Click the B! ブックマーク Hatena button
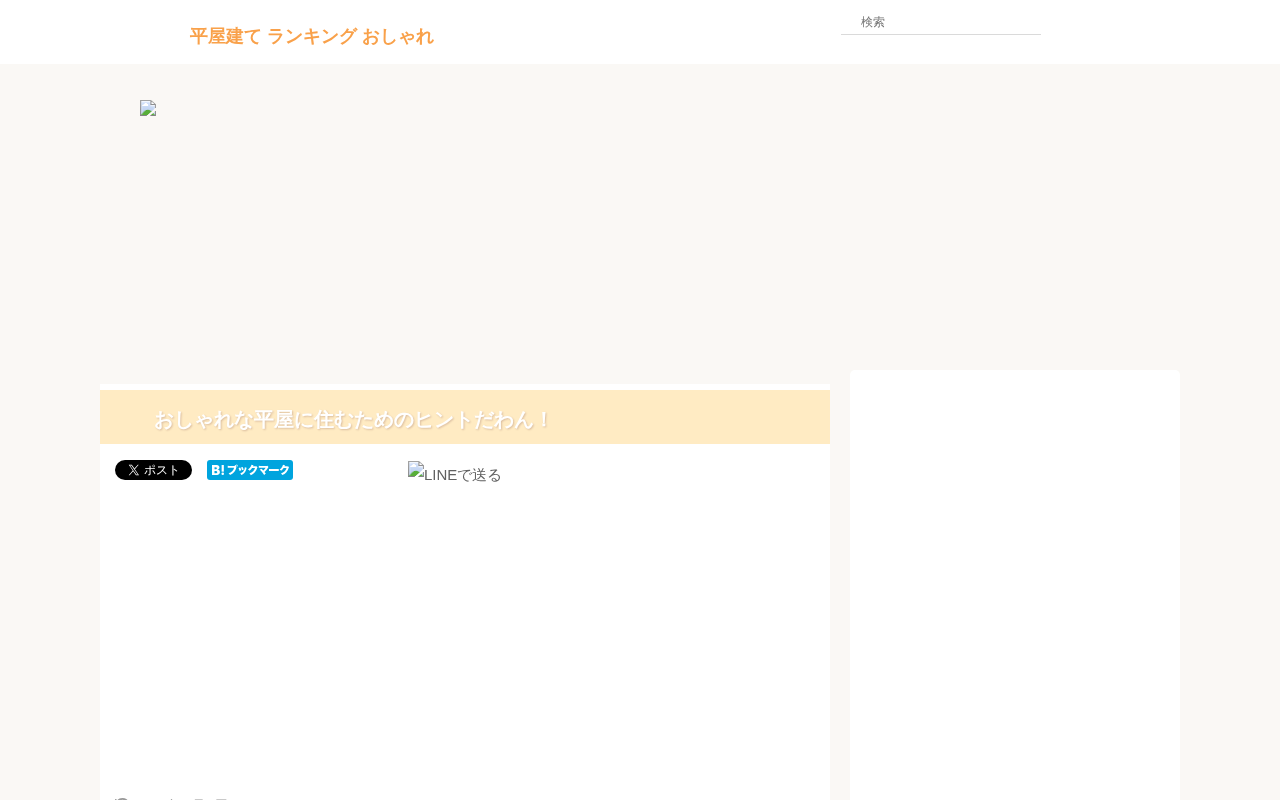The height and width of the screenshot is (800, 1280). pyautogui.click(x=250, y=470)
